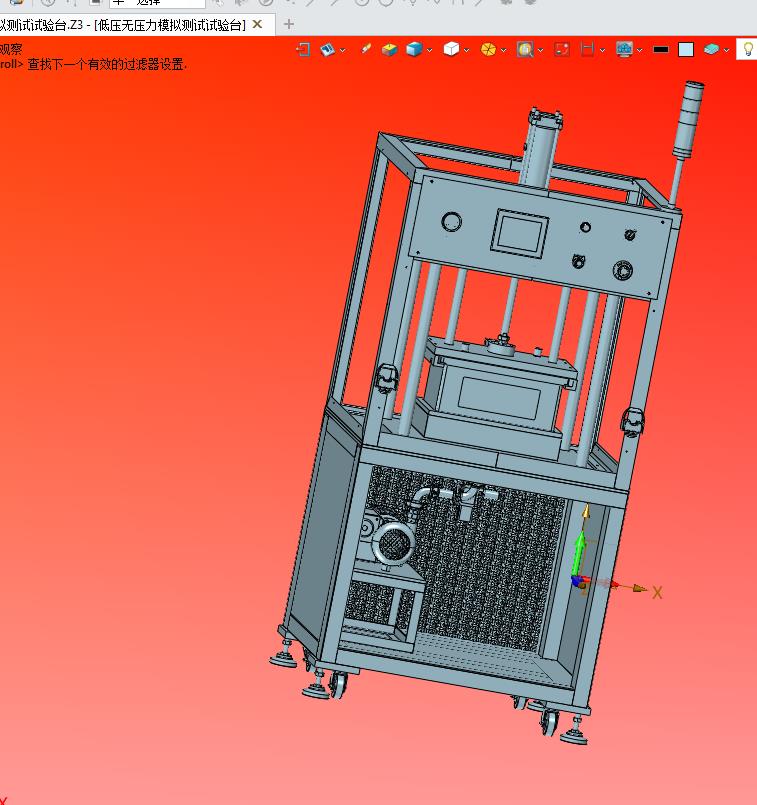Toggle the light bulb lighting icon
This screenshot has width=757, height=805.
pyautogui.click(x=748, y=49)
